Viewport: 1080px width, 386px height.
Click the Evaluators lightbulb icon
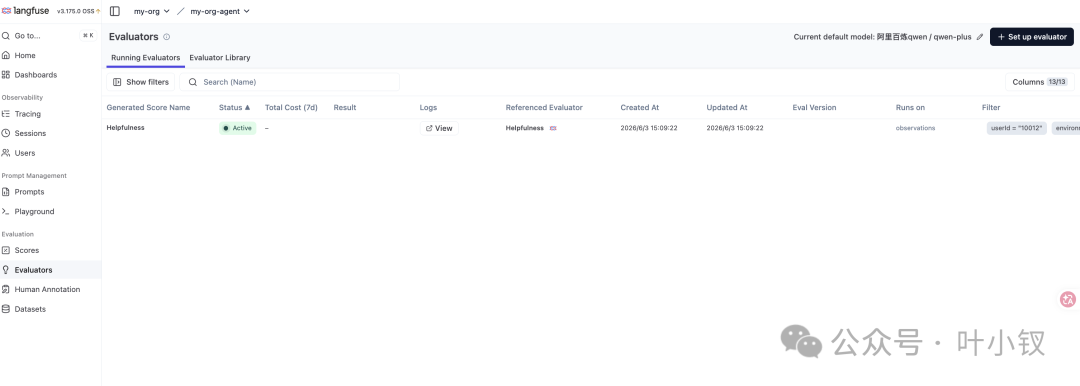(x=6, y=270)
